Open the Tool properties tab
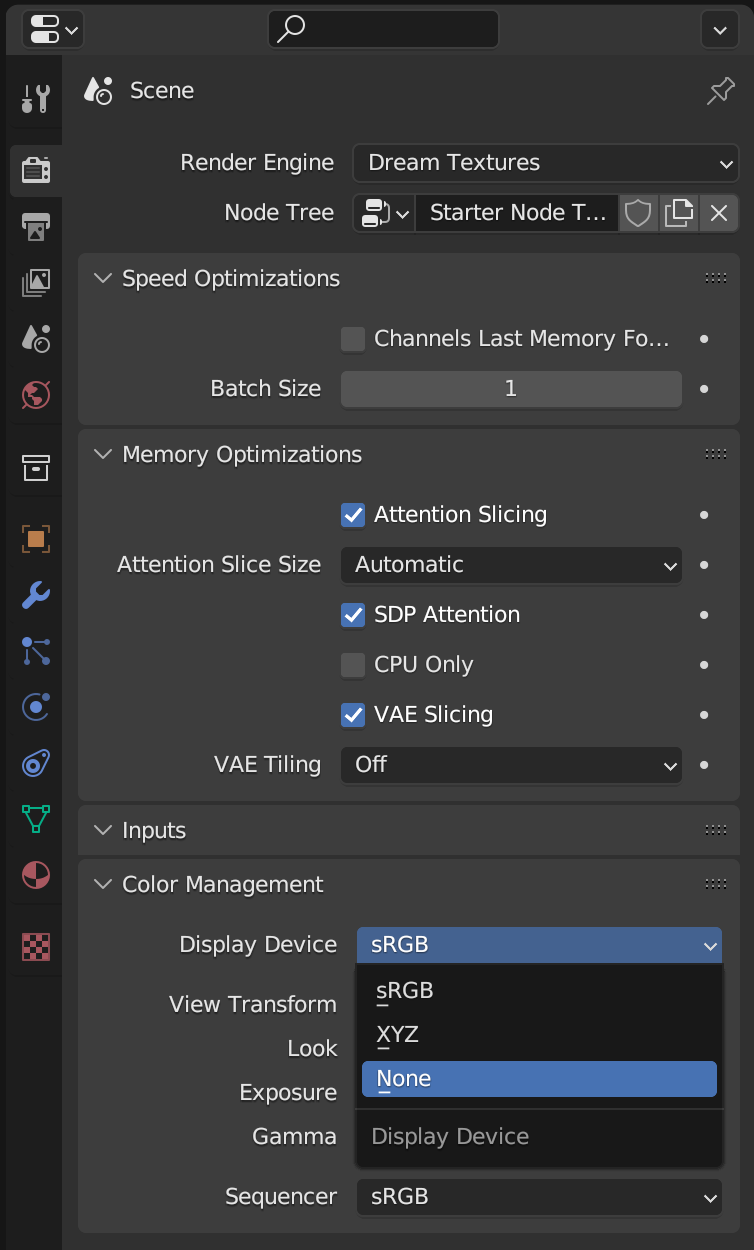The height and width of the screenshot is (1250, 754). [36, 98]
